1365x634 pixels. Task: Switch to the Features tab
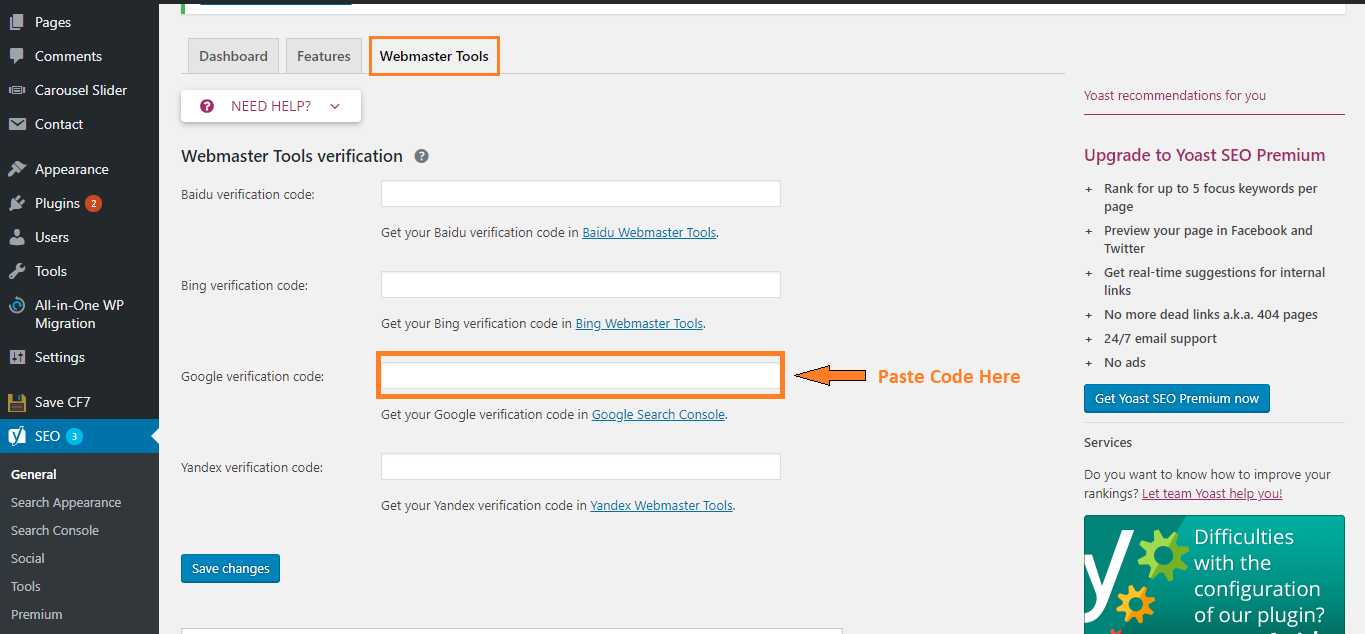(x=324, y=56)
